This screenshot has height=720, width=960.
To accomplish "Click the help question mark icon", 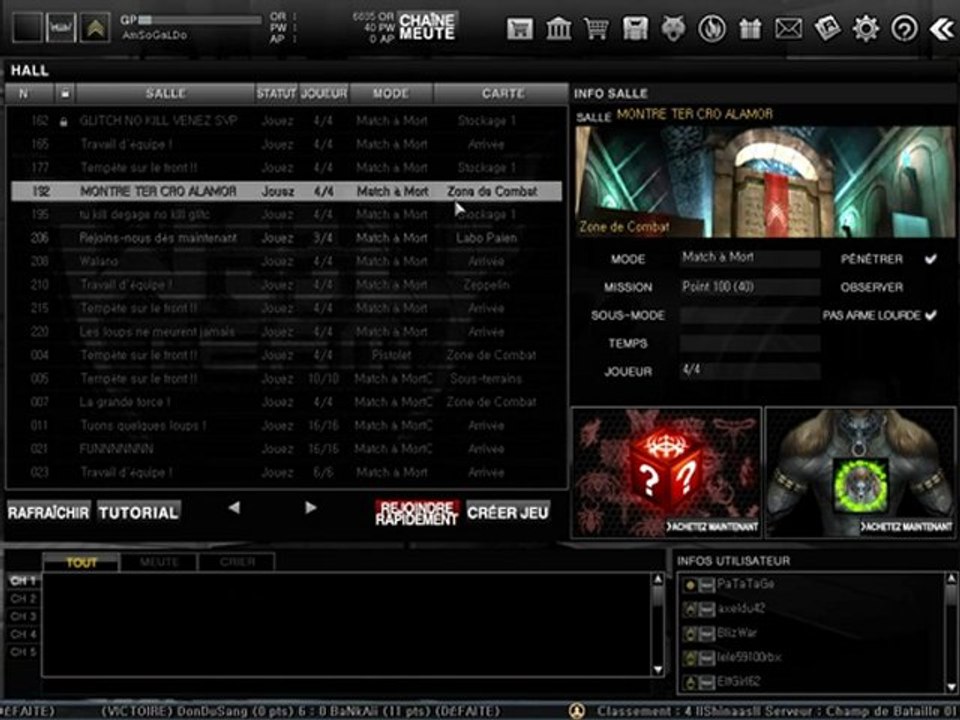I will (904, 28).
